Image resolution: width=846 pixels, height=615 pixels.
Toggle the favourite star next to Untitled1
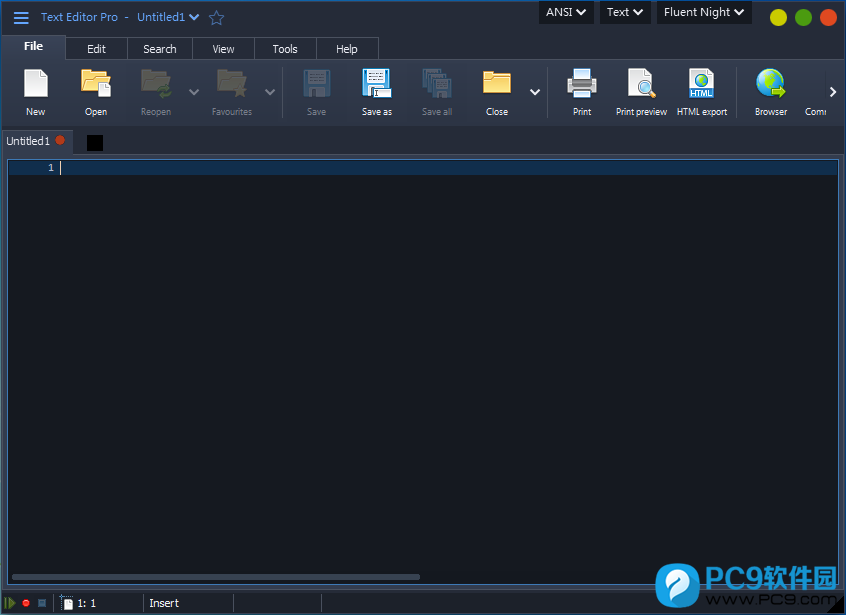(x=216, y=17)
